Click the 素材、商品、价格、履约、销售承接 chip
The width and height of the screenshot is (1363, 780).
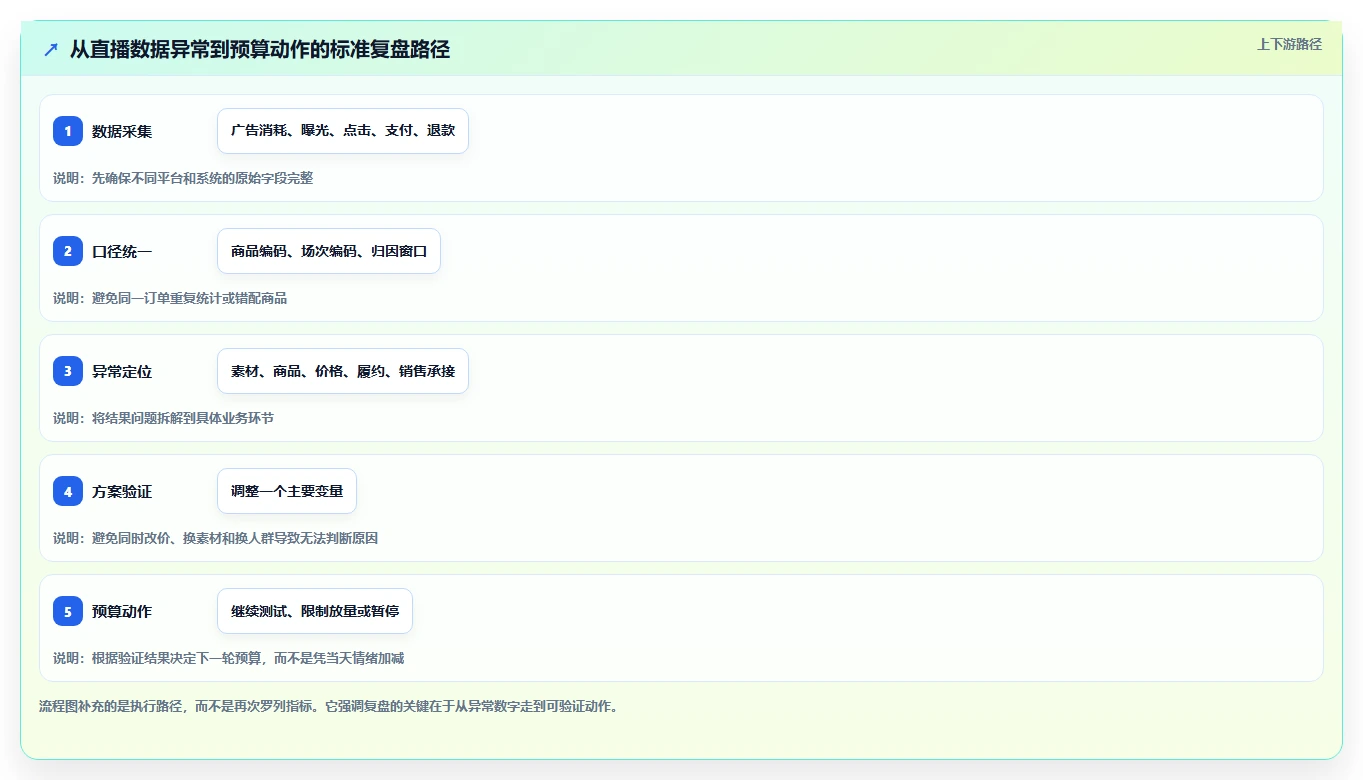click(x=343, y=371)
